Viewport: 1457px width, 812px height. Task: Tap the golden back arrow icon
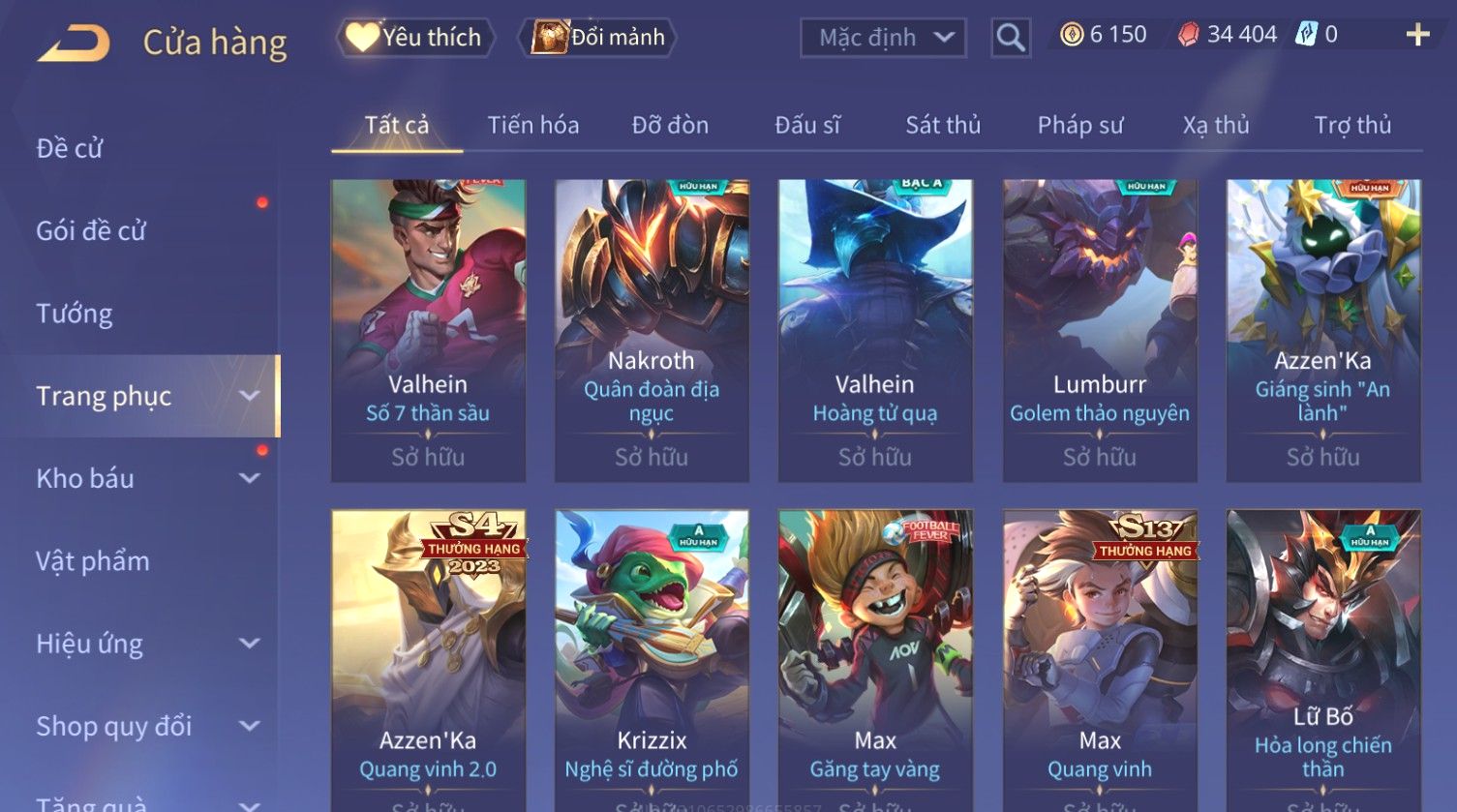point(73,43)
